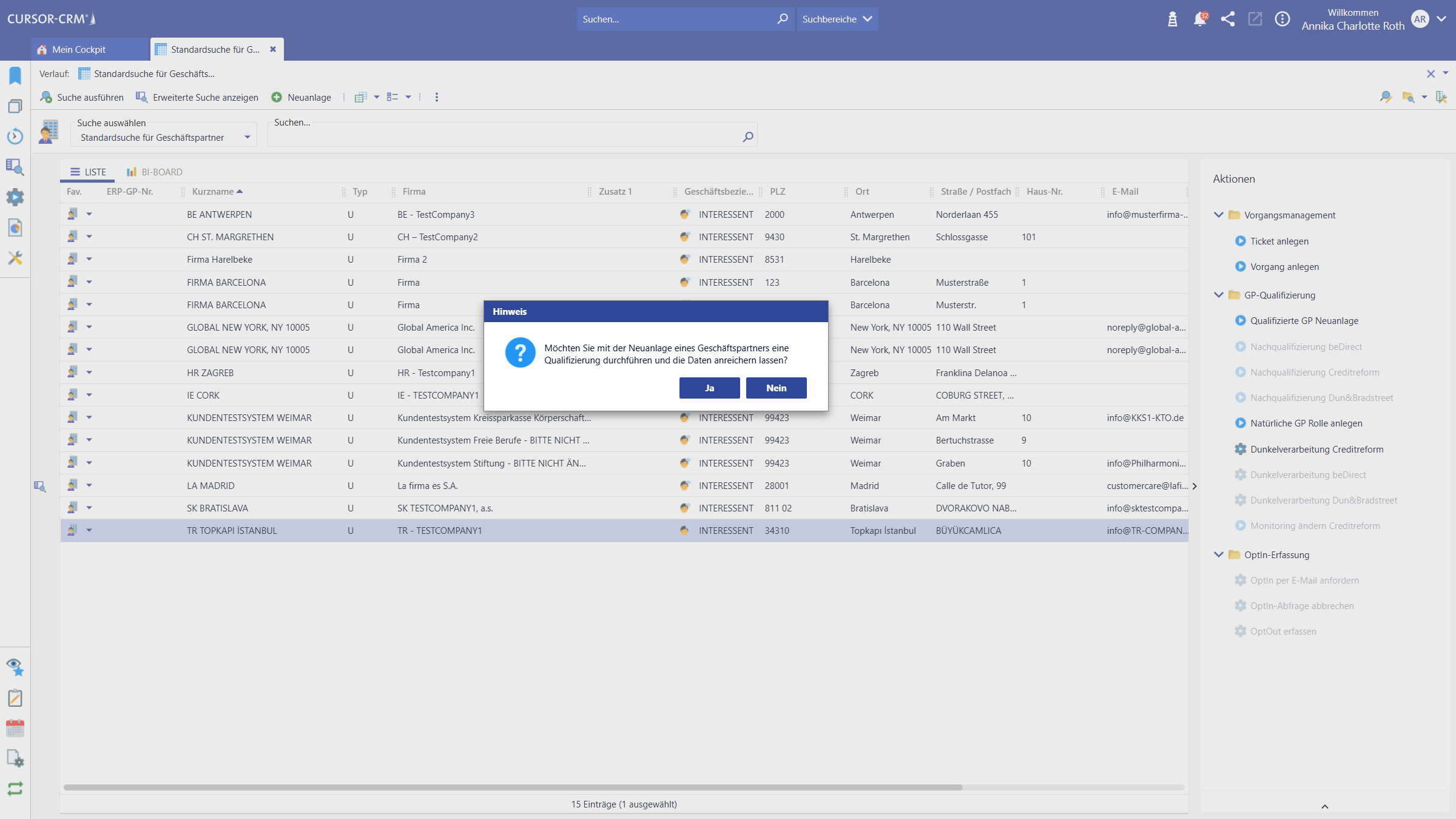Open the stacked windows icon in sidebar

pyautogui.click(x=15, y=106)
